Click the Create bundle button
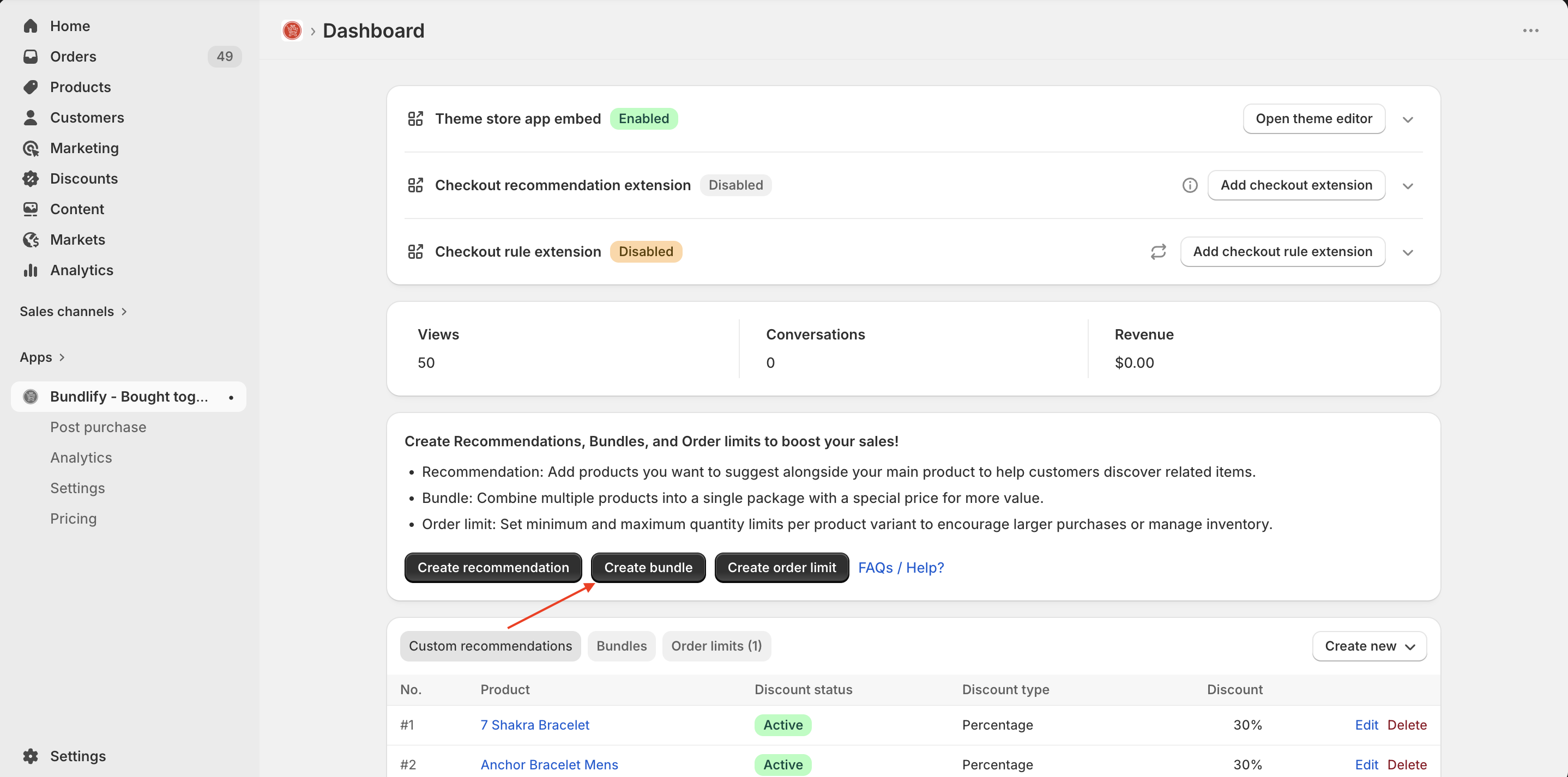The image size is (1568, 777). click(648, 568)
